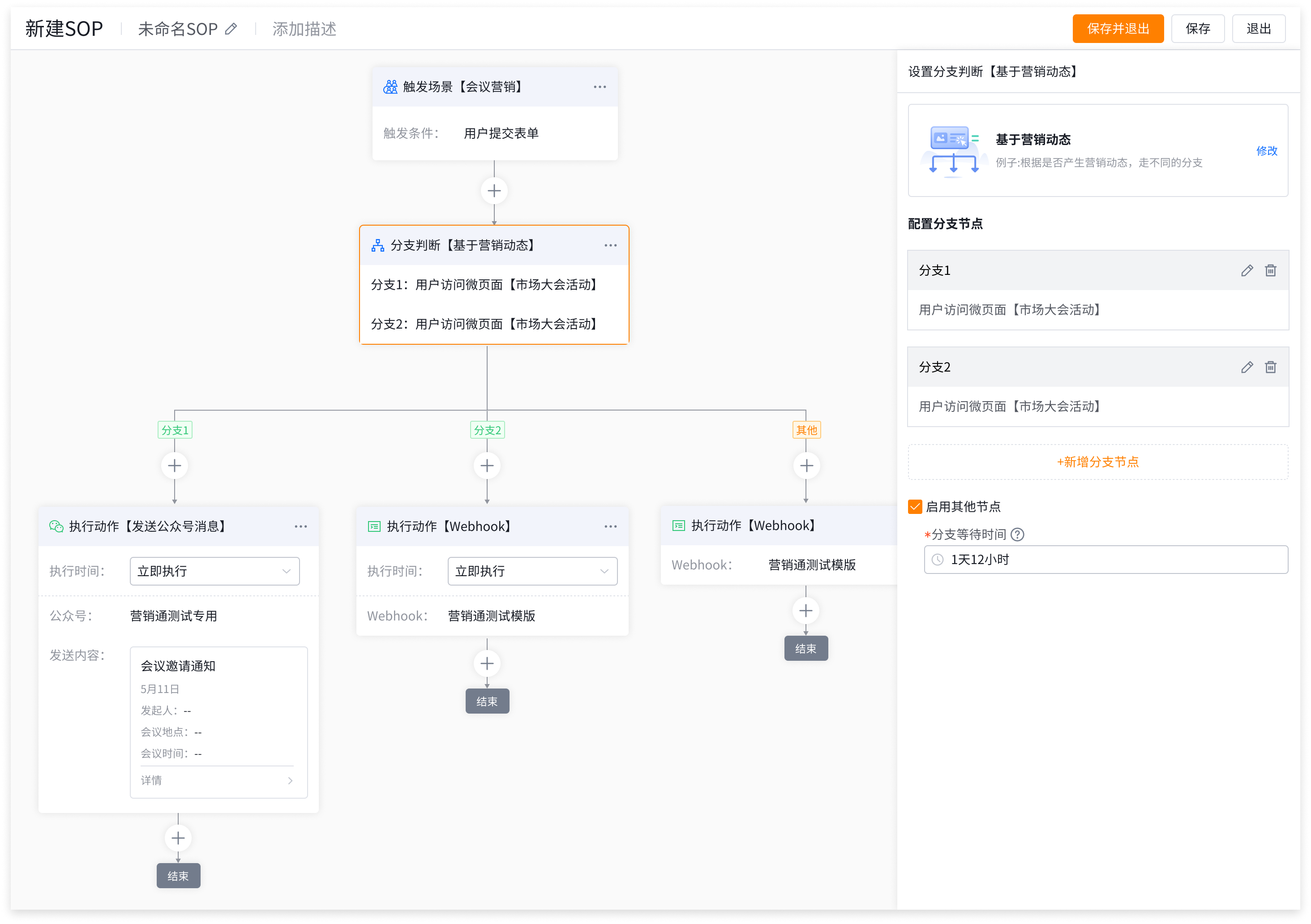The image size is (1311, 924).
Task: Open more menu on 触发场景 card
Action: point(600,87)
